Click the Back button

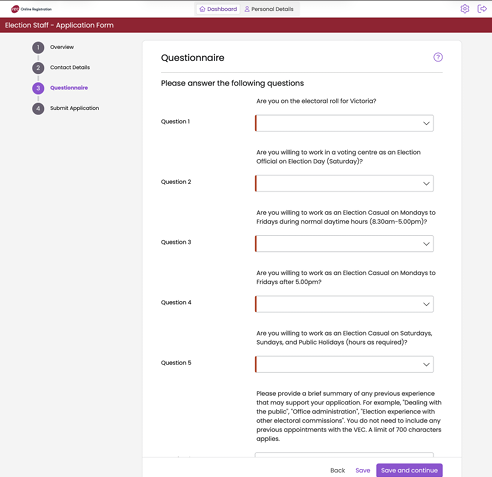click(x=337, y=470)
